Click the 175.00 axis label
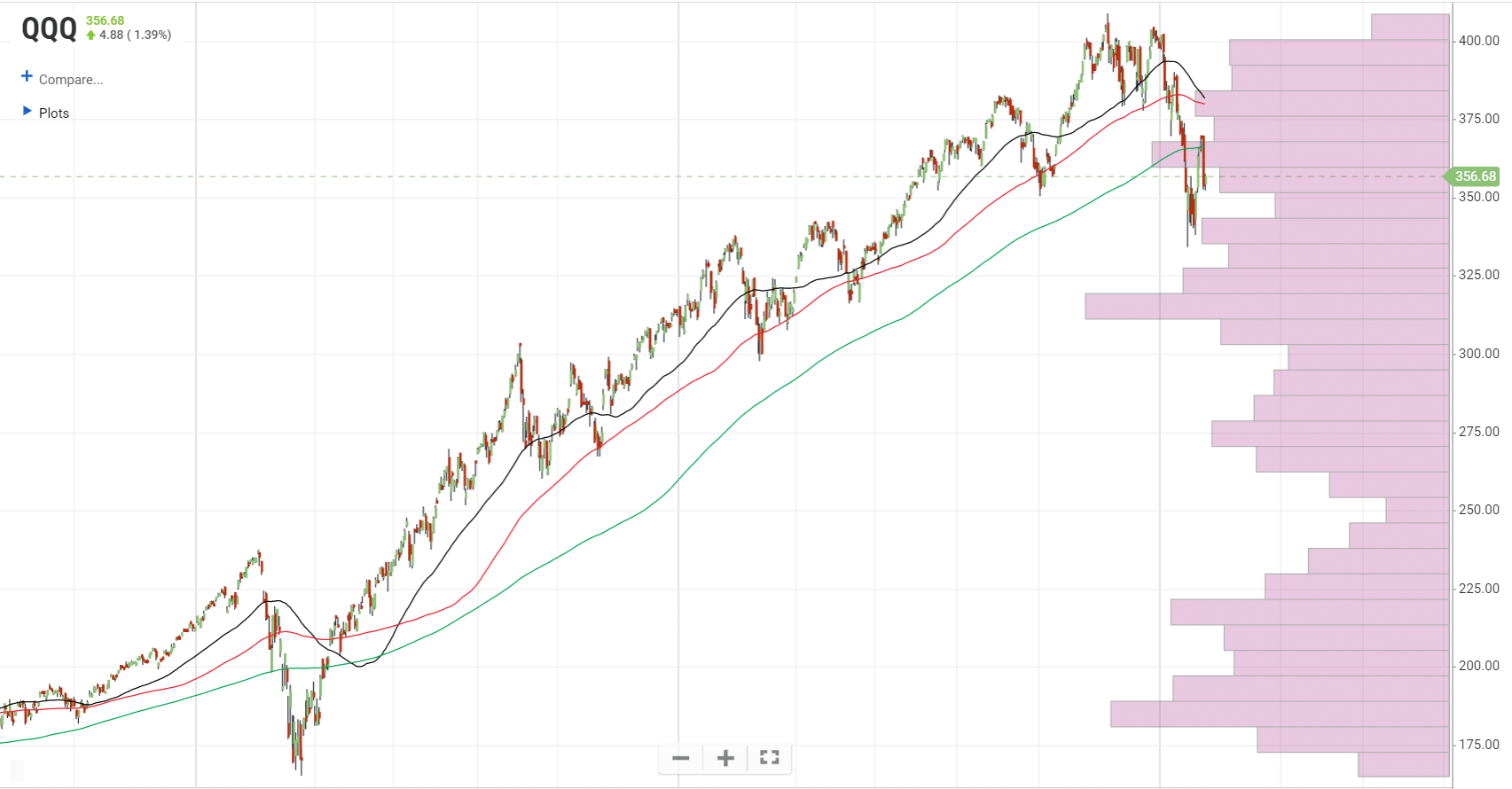Image resolution: width=1512 pixels, height=789 pixels. click(1479, 745)
